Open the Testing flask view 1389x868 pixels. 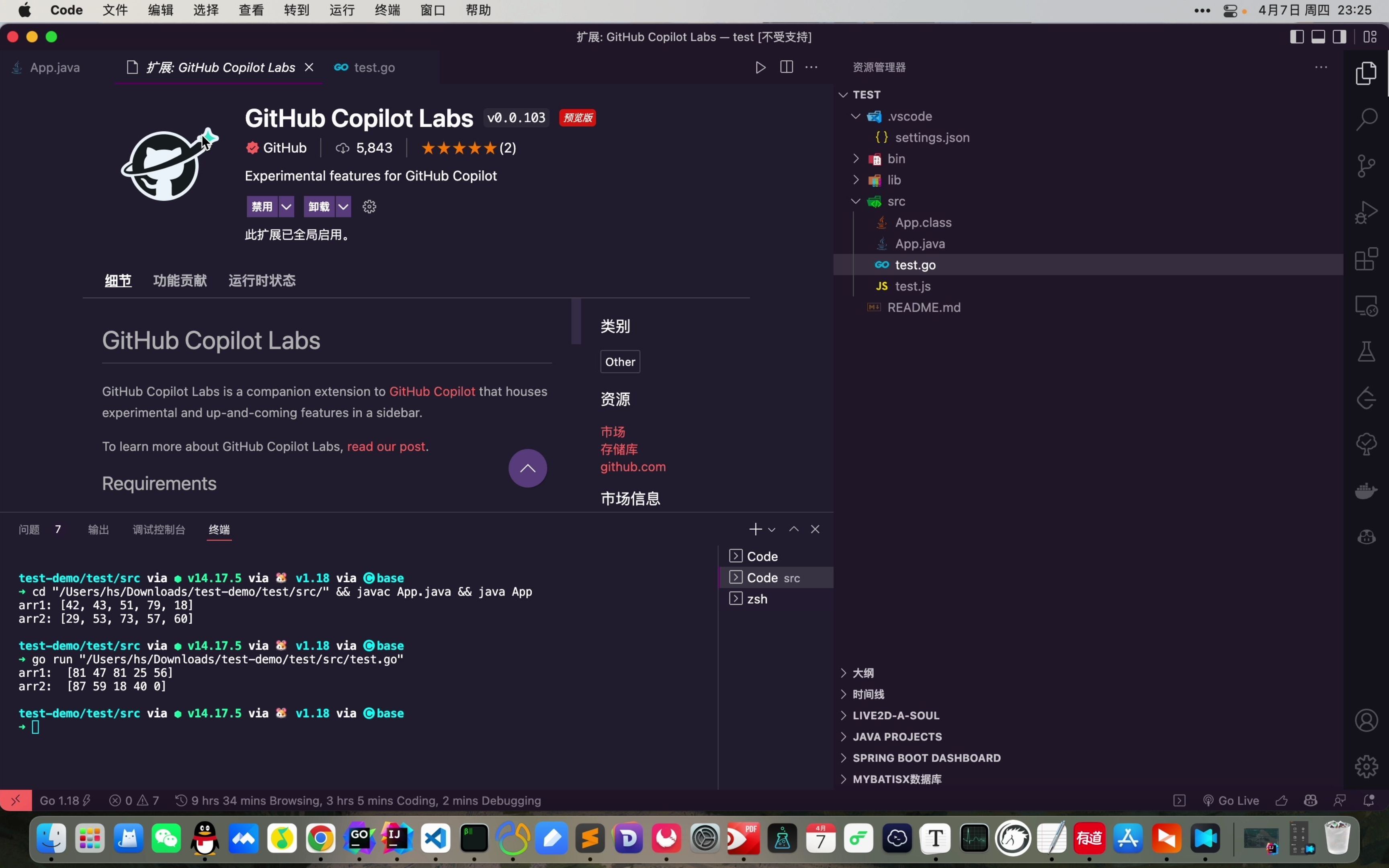pos(1366,352)
